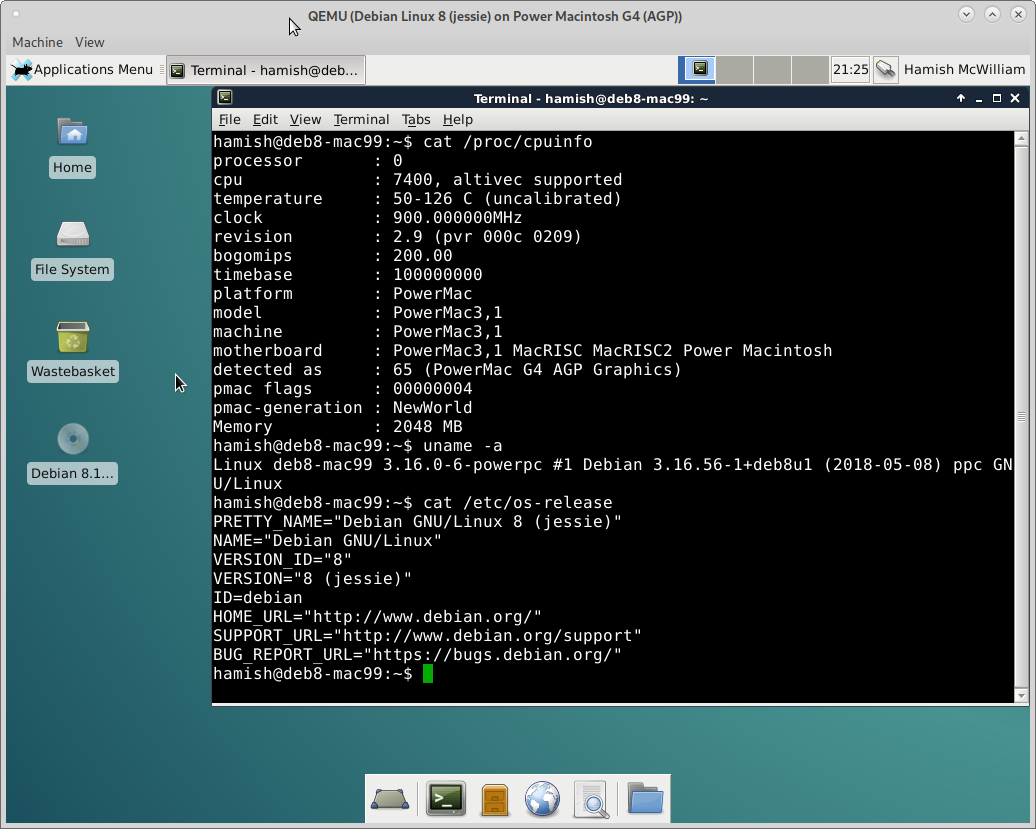
Task: Click the '900.000000MHz' clock value
Action: [457, 218]
